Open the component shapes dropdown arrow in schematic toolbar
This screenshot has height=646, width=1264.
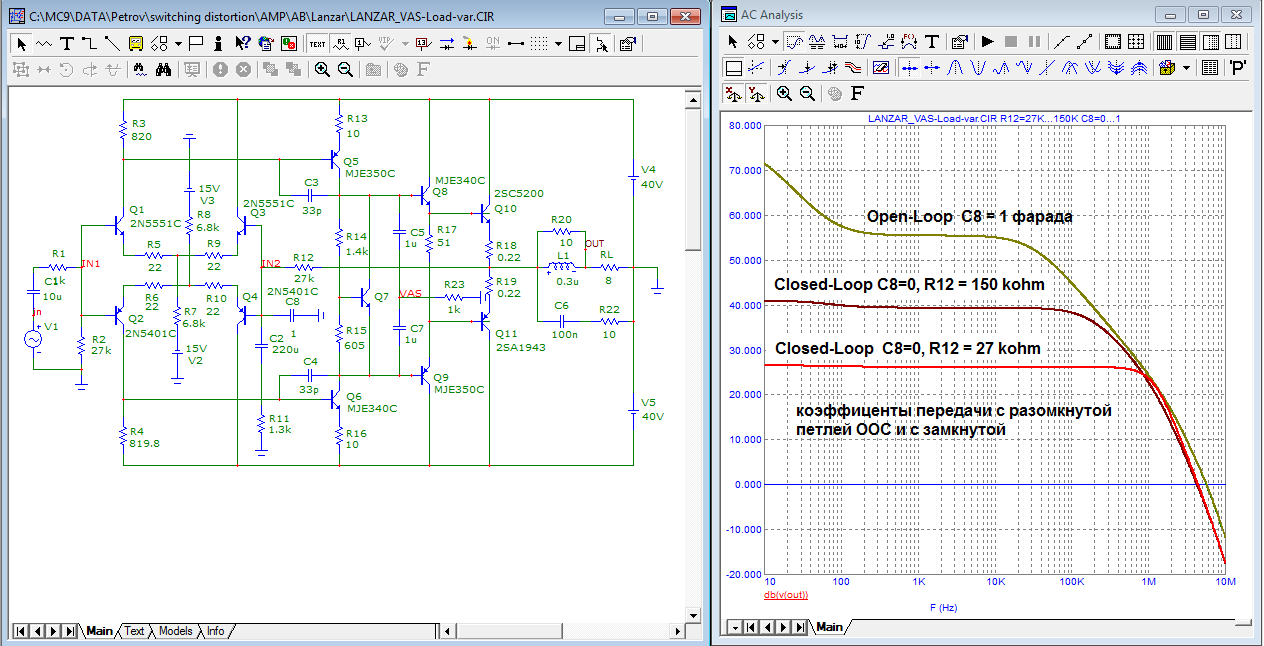click(x=177, y=43)
